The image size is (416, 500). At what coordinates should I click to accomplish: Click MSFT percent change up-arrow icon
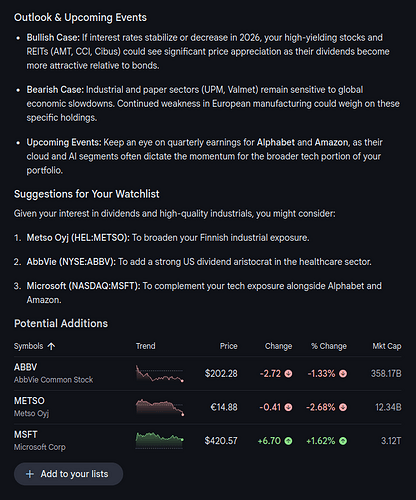[x=343, y=441]
